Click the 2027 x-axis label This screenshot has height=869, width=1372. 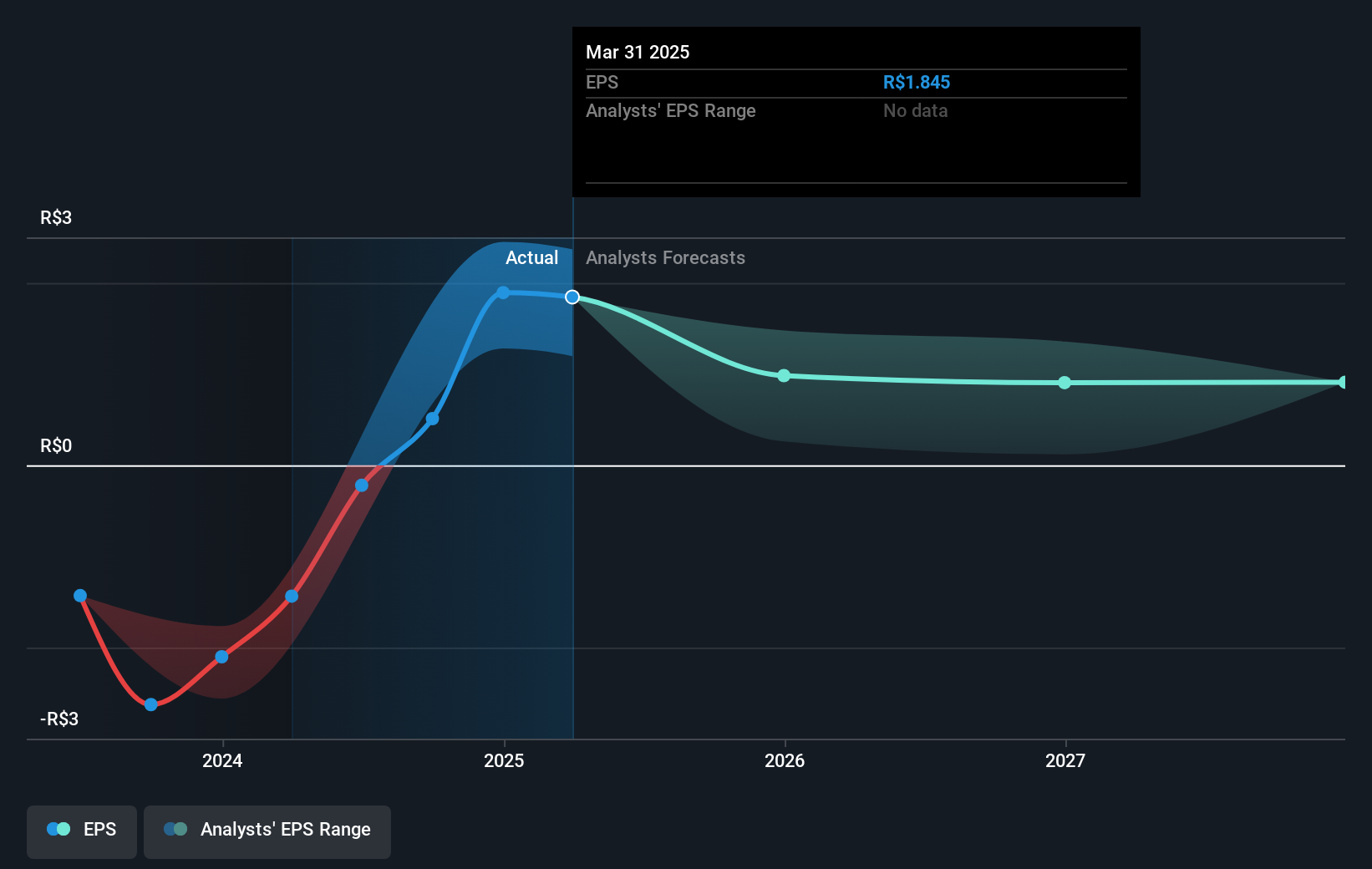1065,760
